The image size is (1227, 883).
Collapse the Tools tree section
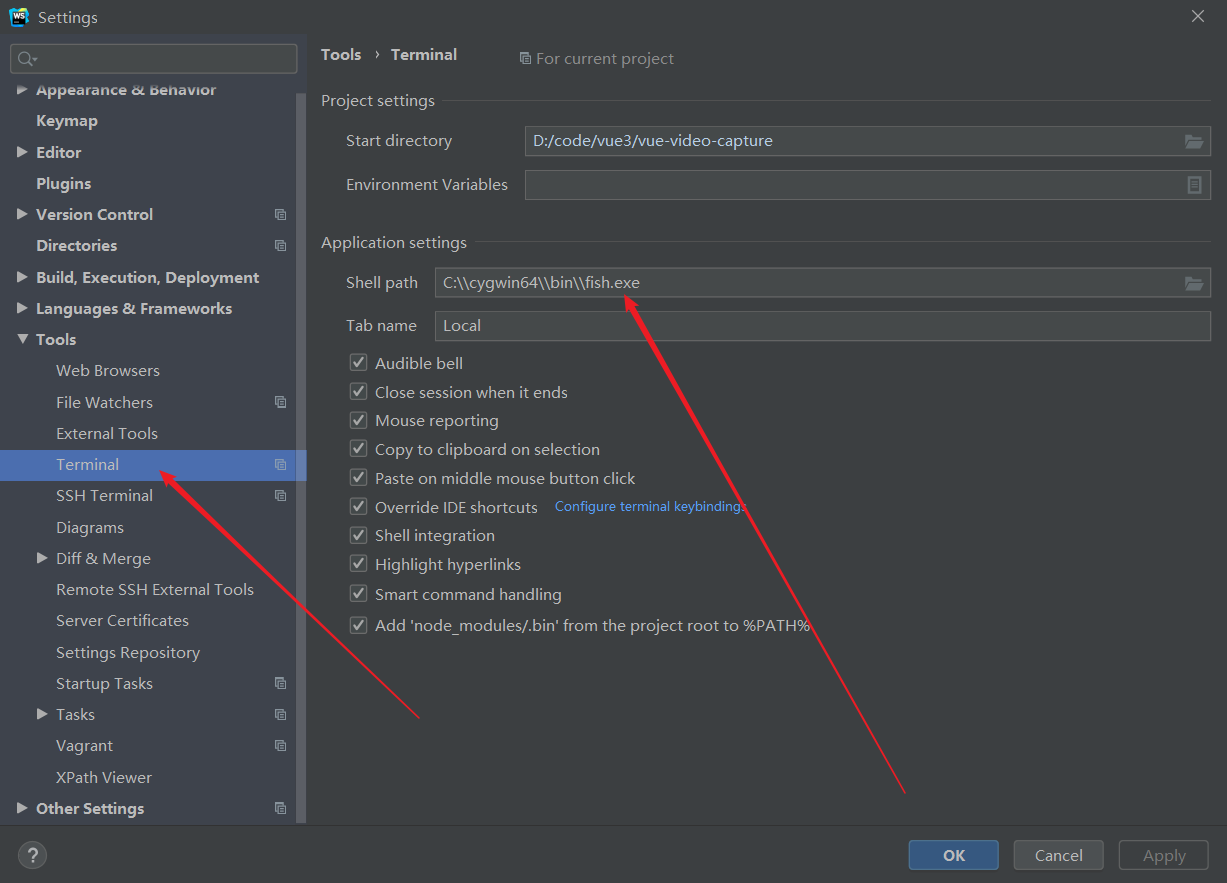(22, 340)
